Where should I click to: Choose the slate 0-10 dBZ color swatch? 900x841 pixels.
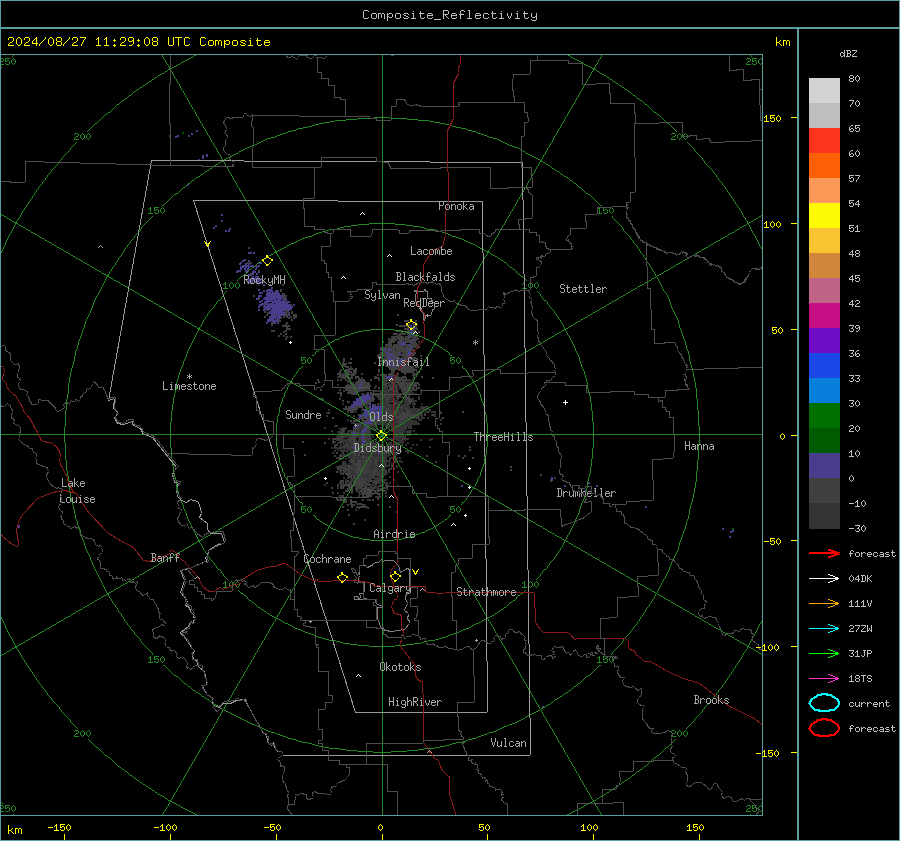[x=824, y=466]
